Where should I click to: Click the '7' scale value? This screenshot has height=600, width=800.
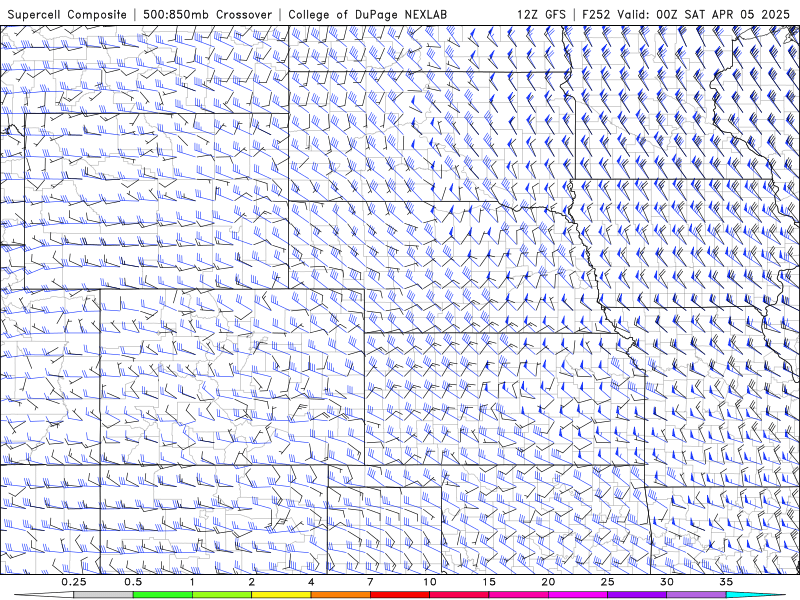coord(370,582)
